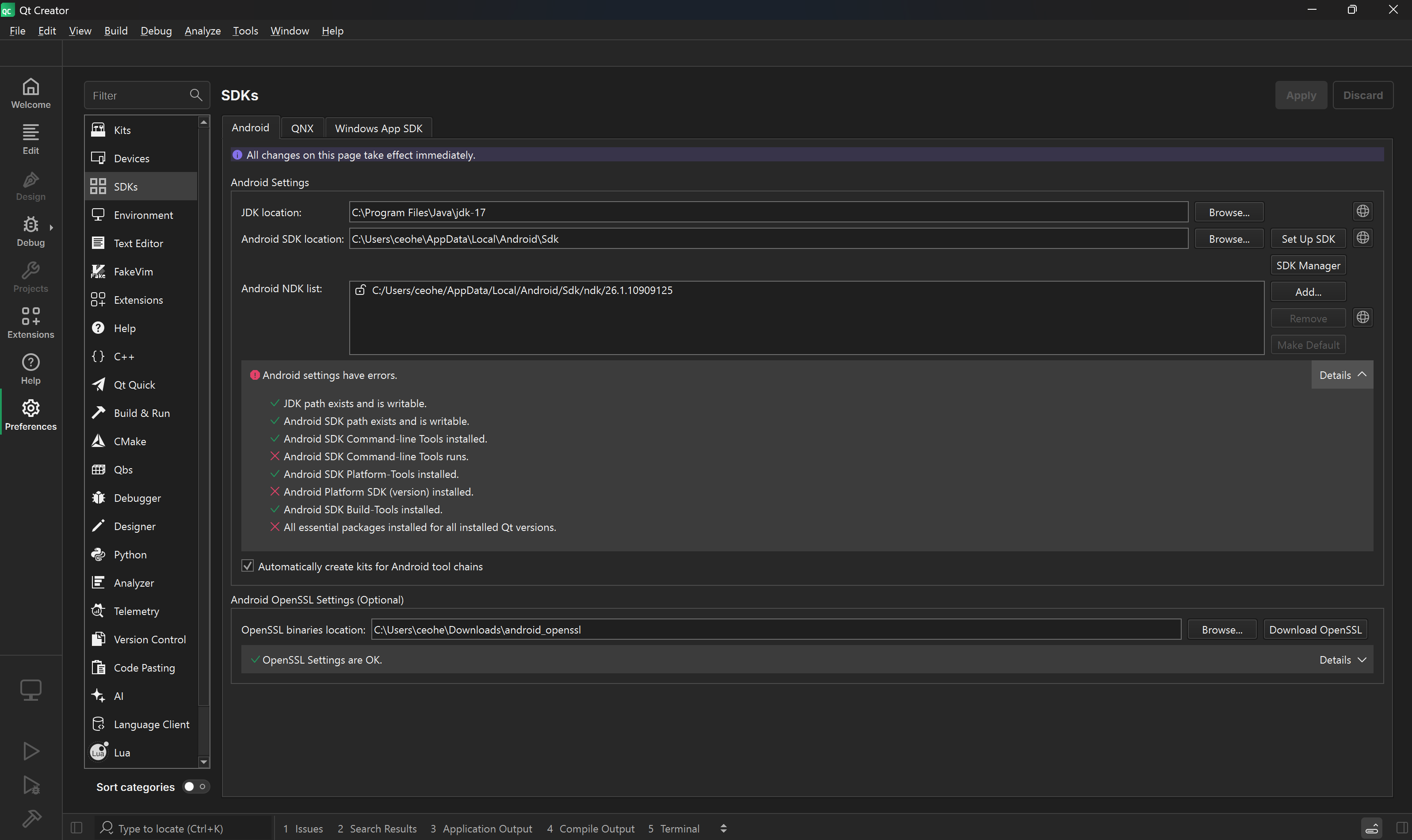Open Issues output pane
Screen dimensions: 1412x840
pyautogui.click(x=303, y=828)
